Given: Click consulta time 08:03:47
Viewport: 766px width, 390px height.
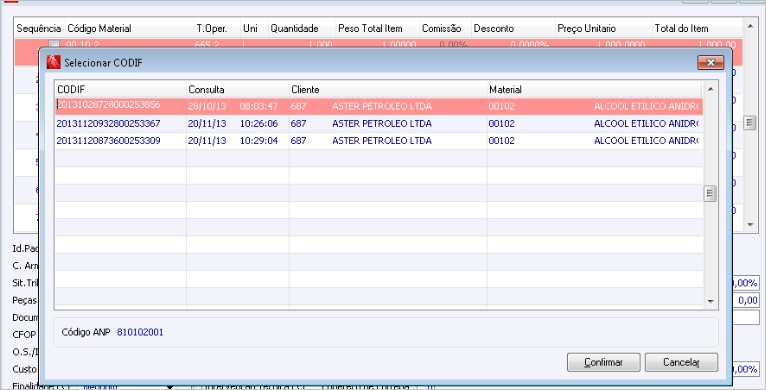Looking at the screenshot, I should [x=258, y=106].
